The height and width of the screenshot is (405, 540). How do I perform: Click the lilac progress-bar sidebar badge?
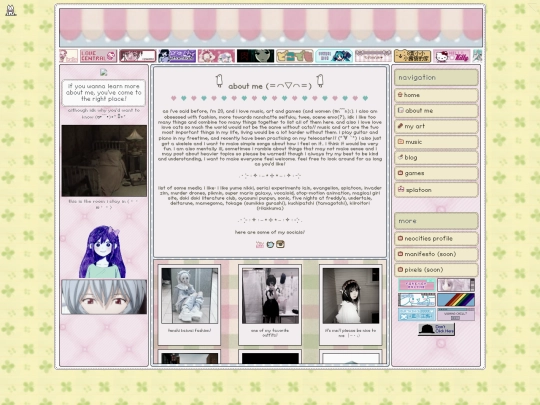click(456, 314)
